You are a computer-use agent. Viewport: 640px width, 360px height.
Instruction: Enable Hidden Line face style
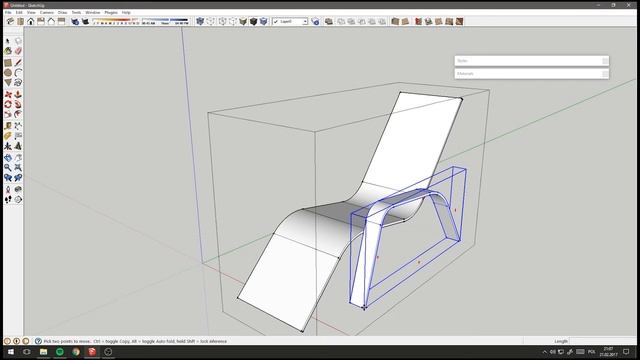click(232, 21)
